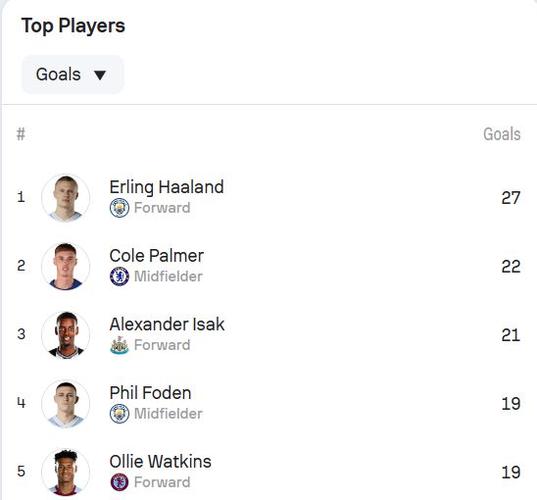Viewport: 537px width, 500px height.
Task: Open Erling Haaland's player photo
Action: tap(65, 198)
